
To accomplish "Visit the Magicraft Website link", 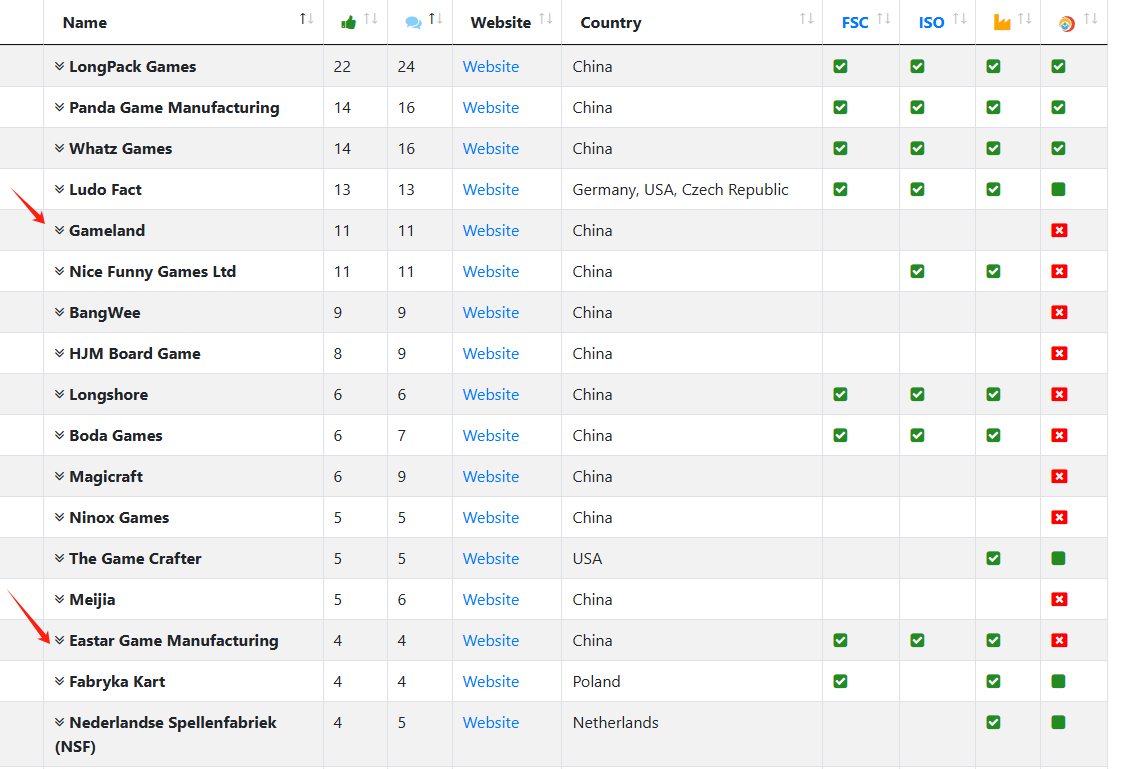I will click(x=491, y=477).
